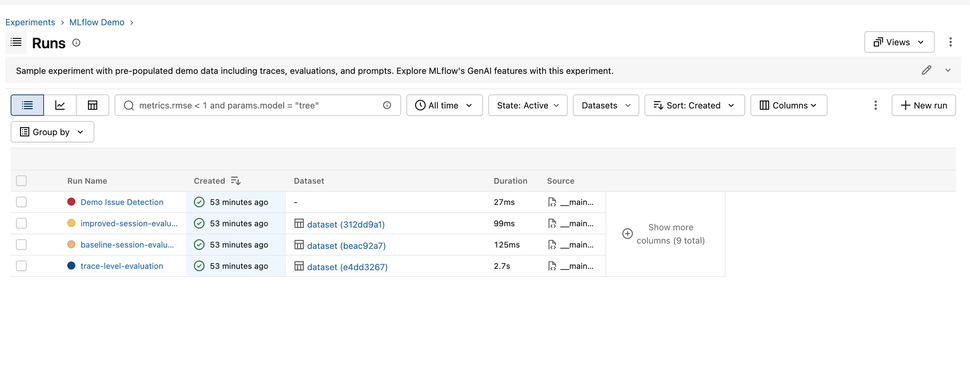Open the Datasets filter dropdown
The height and width of the screenshot is (374, 970).
coord(606,105)
